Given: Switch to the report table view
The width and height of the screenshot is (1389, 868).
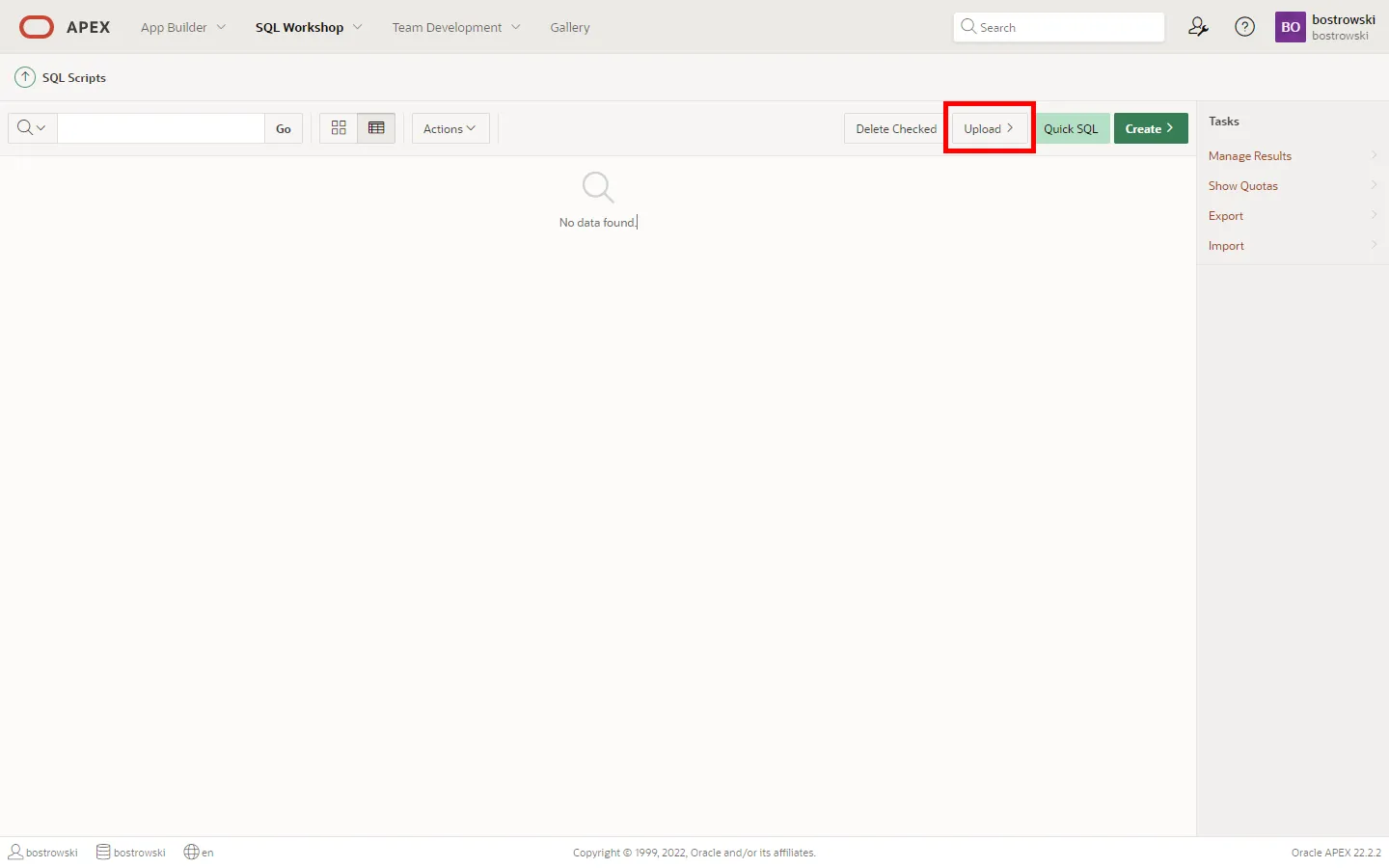Looking at the screenshot, I should click(x=376, y=128).
